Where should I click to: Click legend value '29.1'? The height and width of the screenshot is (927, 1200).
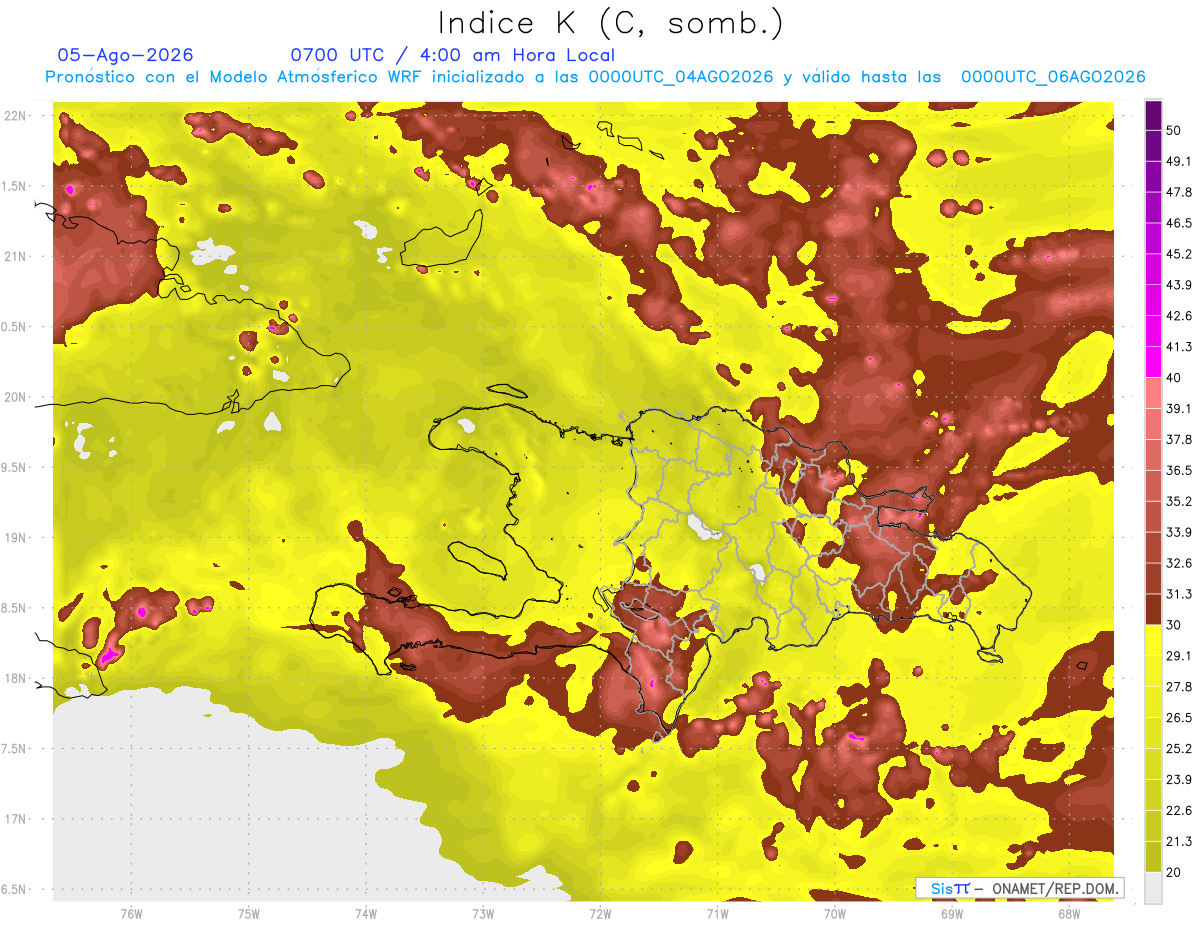tap(1178, 655)
